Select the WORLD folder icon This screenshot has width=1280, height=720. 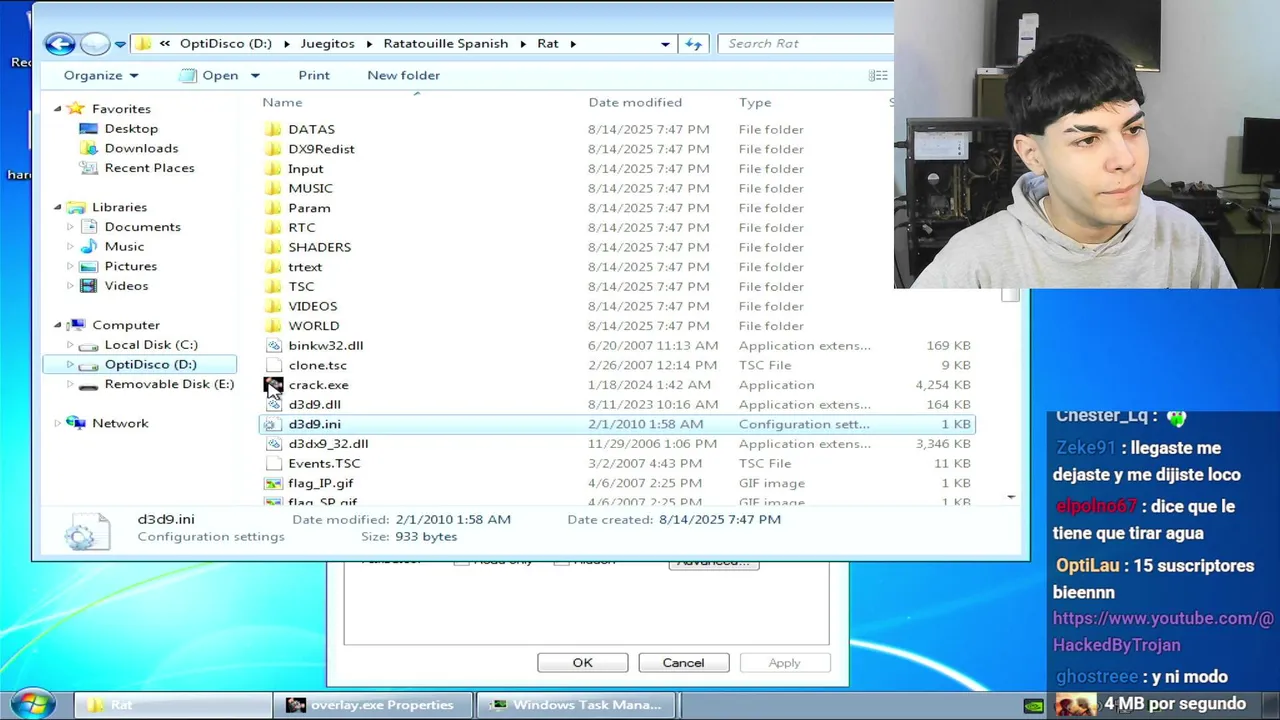tap(274, 326)
